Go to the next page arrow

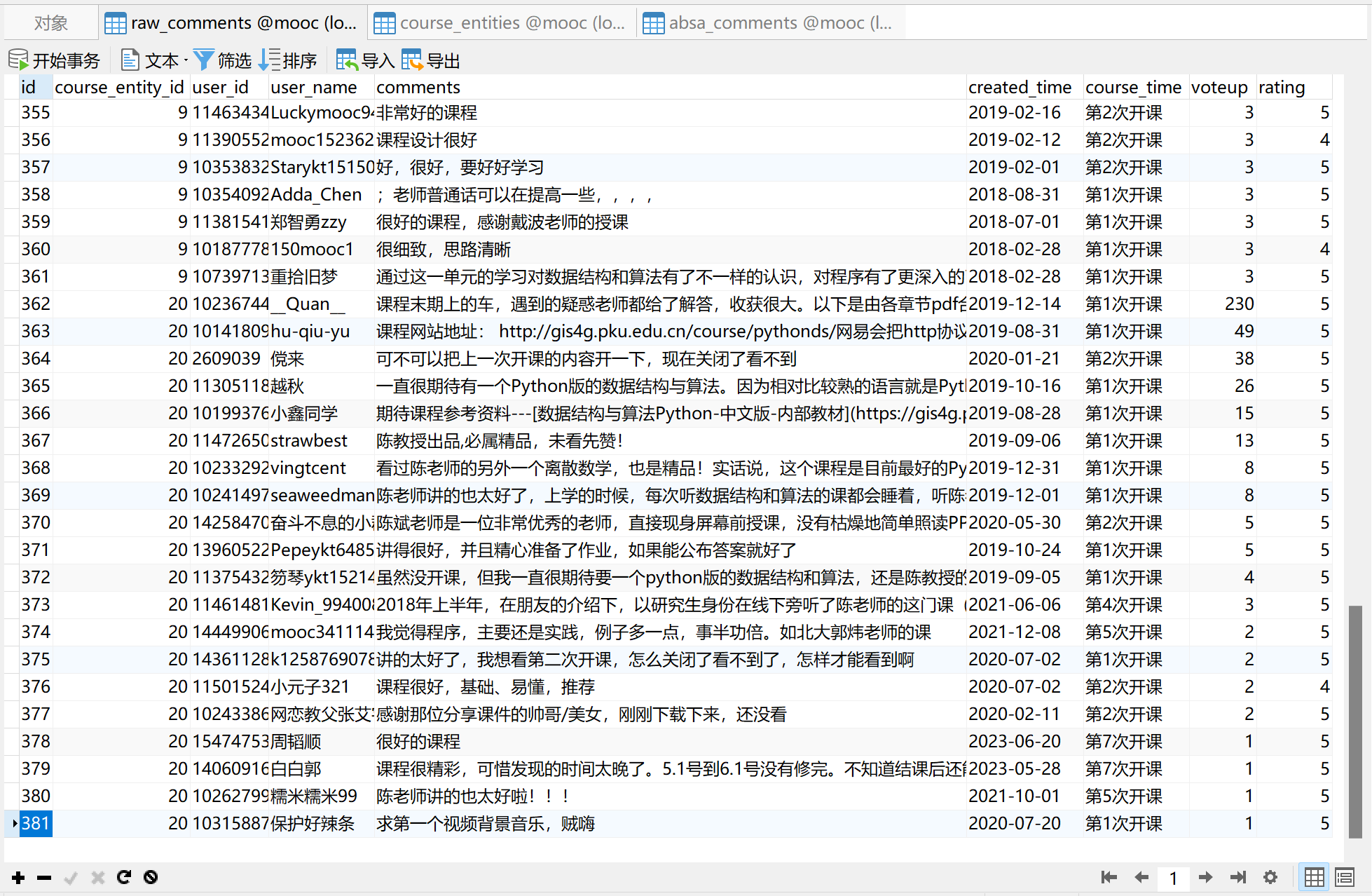[x=1206, y=877]
